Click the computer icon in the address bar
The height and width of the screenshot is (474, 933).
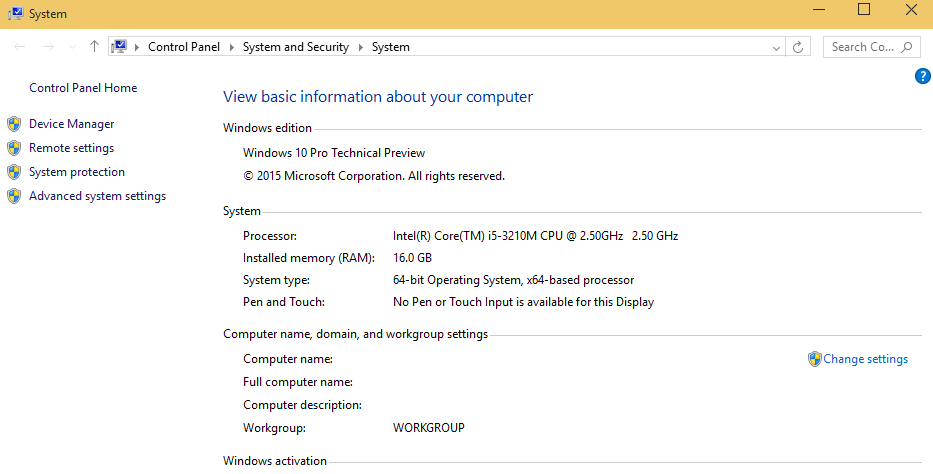click(x=121, y=47)
